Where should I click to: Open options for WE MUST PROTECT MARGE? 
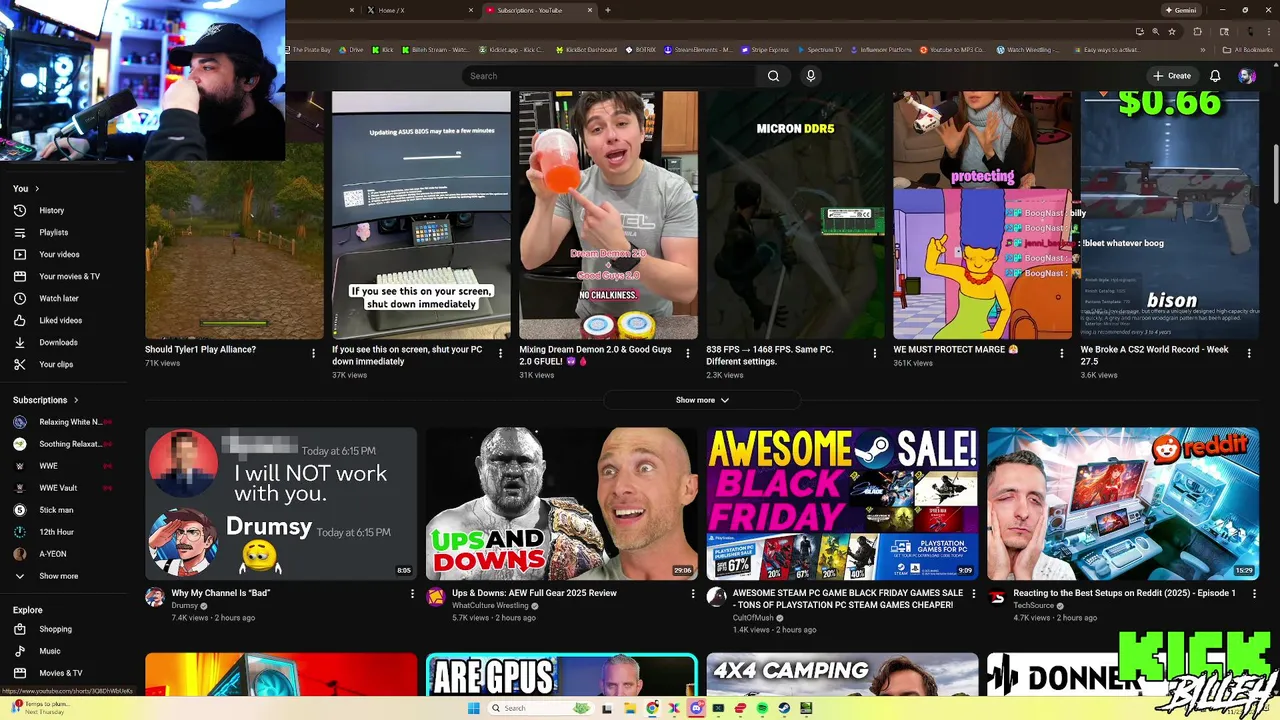[1061, 353]
